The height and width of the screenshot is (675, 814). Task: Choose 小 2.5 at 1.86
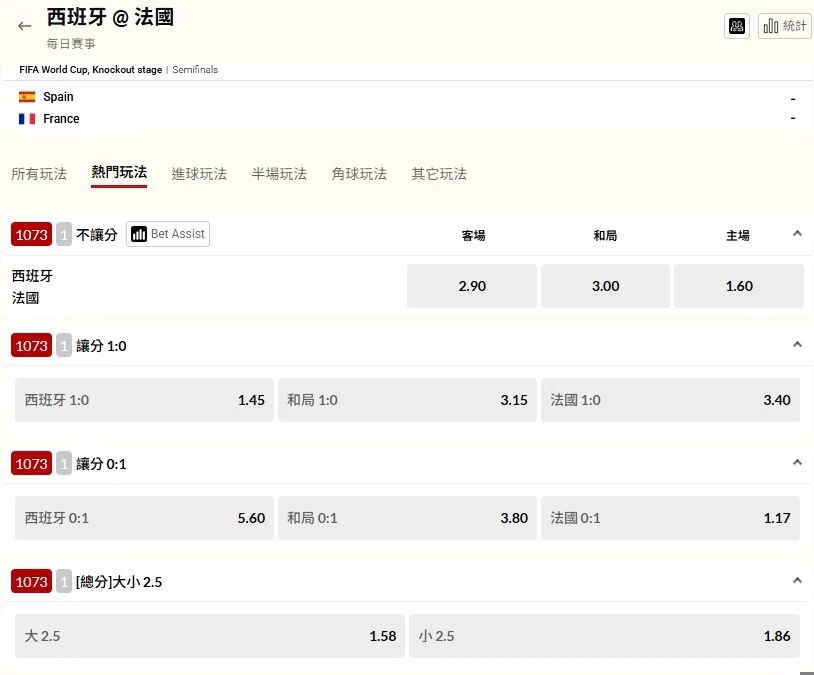[604, 636]
